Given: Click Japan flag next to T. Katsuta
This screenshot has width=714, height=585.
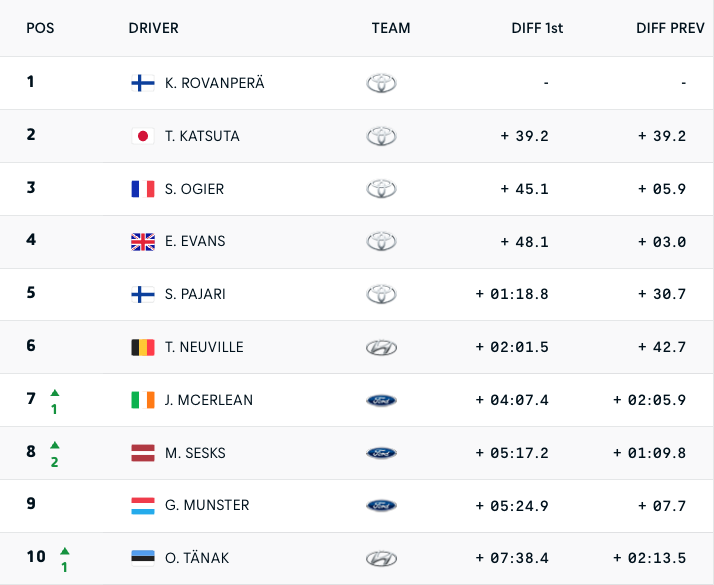Looking at the screenshot, I should point(143,136).
